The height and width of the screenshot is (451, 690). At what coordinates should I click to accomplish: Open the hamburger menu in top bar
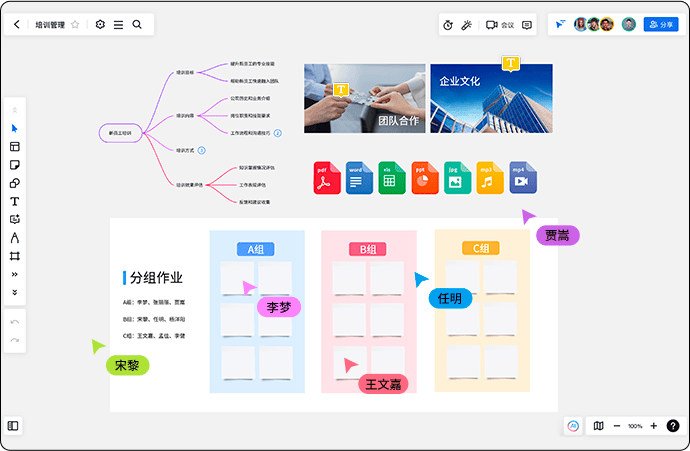point(118,25)
